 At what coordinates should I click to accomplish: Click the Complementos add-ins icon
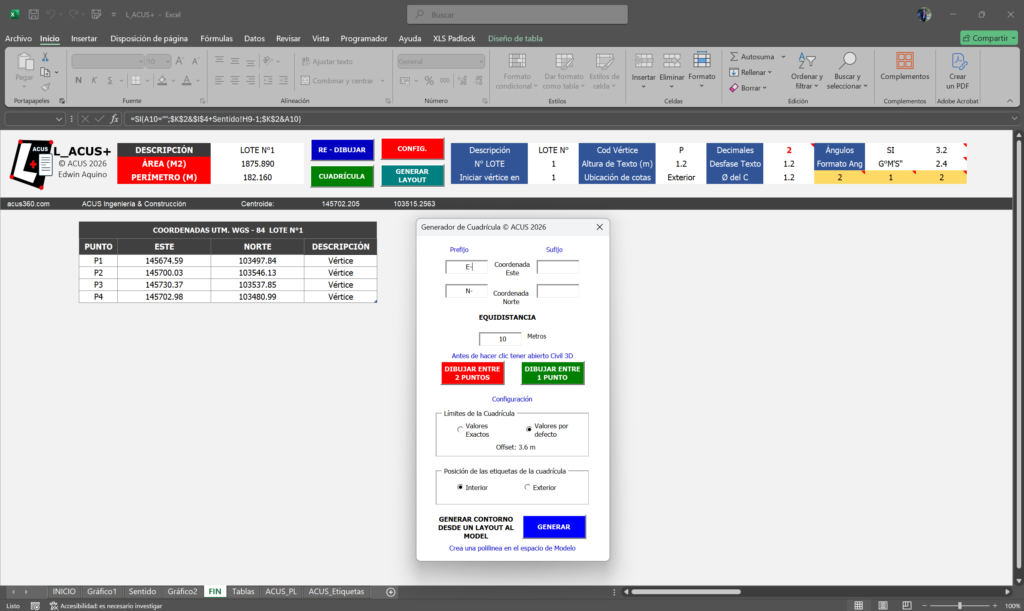click(x=904, y=62)
